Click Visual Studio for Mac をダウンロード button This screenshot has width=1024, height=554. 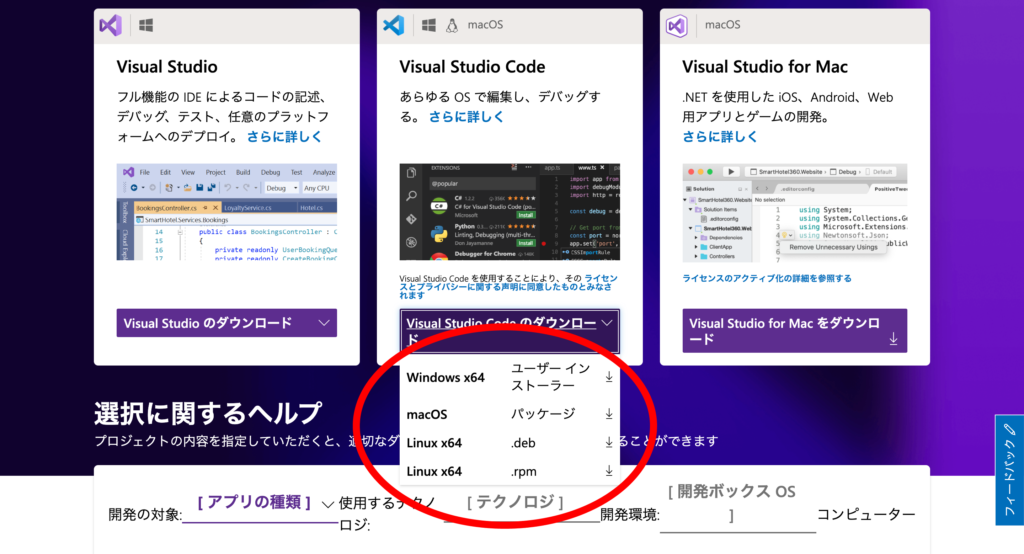pyautogui.click(x=795, y=331)
